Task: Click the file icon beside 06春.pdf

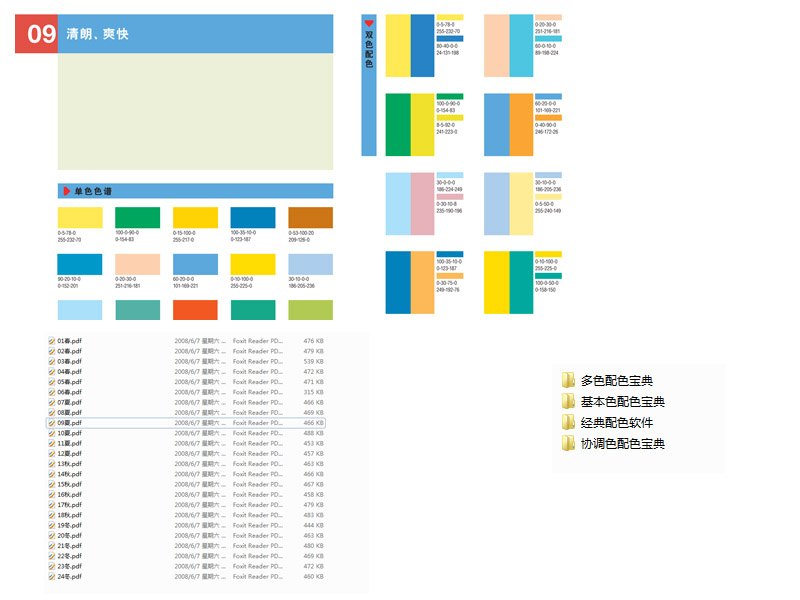Action: pos(52,392)
